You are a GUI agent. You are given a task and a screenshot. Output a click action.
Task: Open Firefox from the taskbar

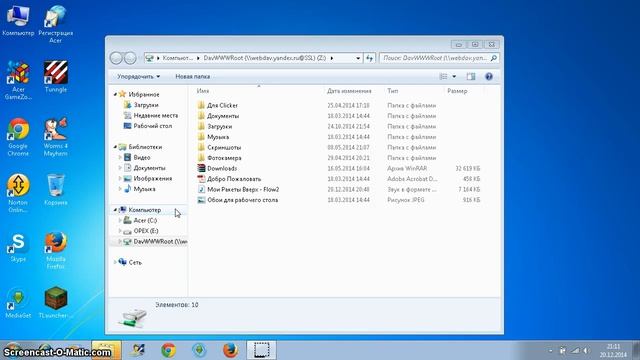230,350
